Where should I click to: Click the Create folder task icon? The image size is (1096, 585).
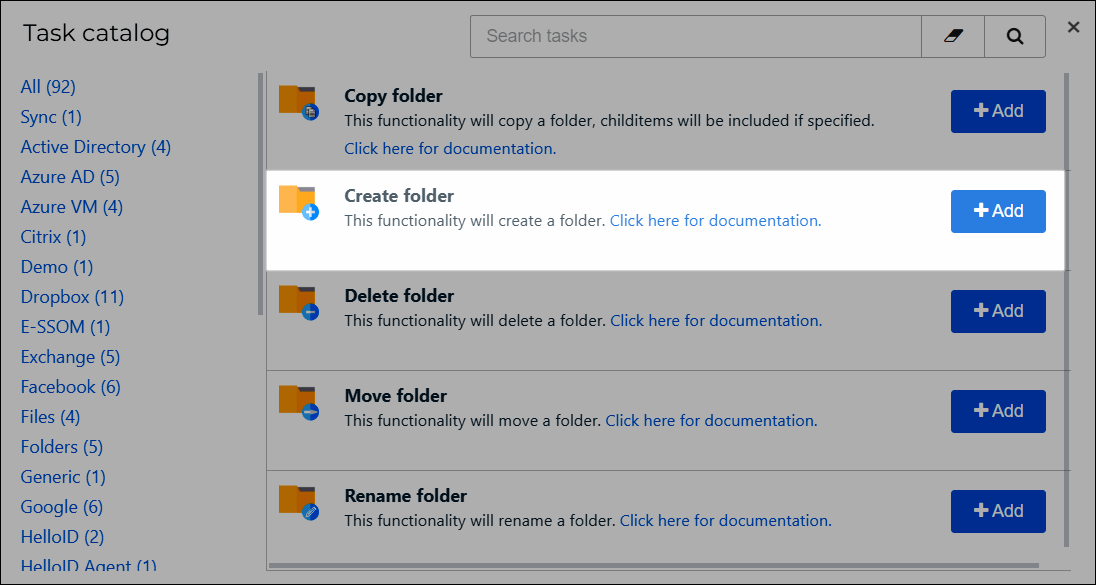(x=298, y=202)
